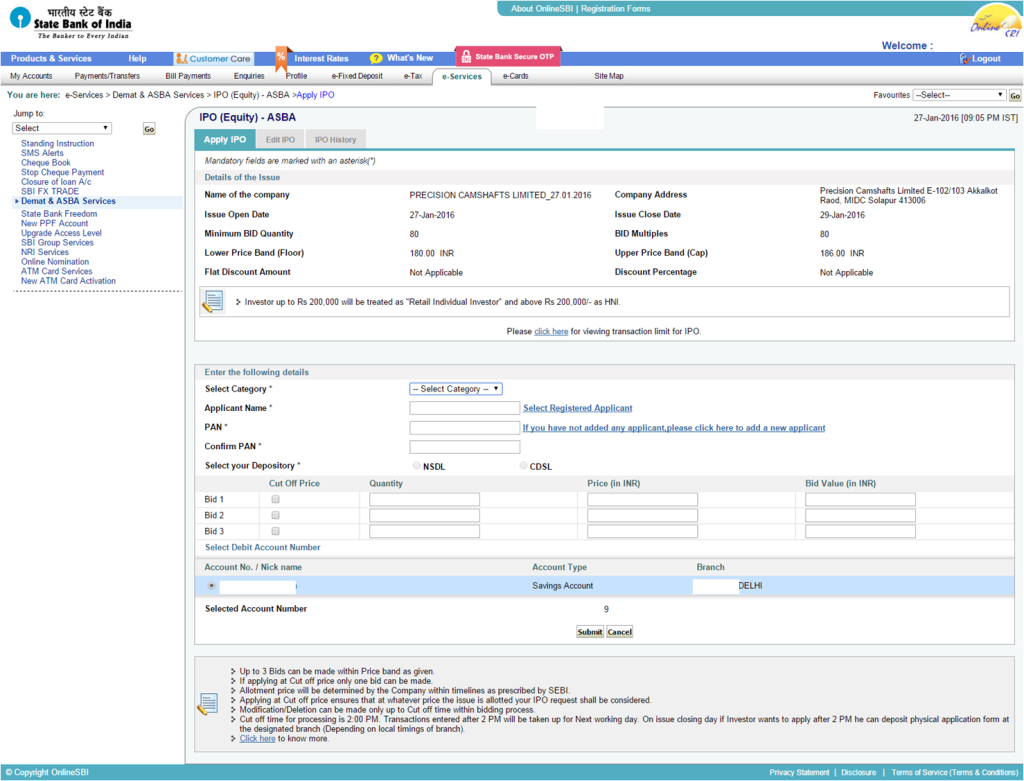
Task: Click the Go button next to Favourites
Action: [x=1015, y=95]
